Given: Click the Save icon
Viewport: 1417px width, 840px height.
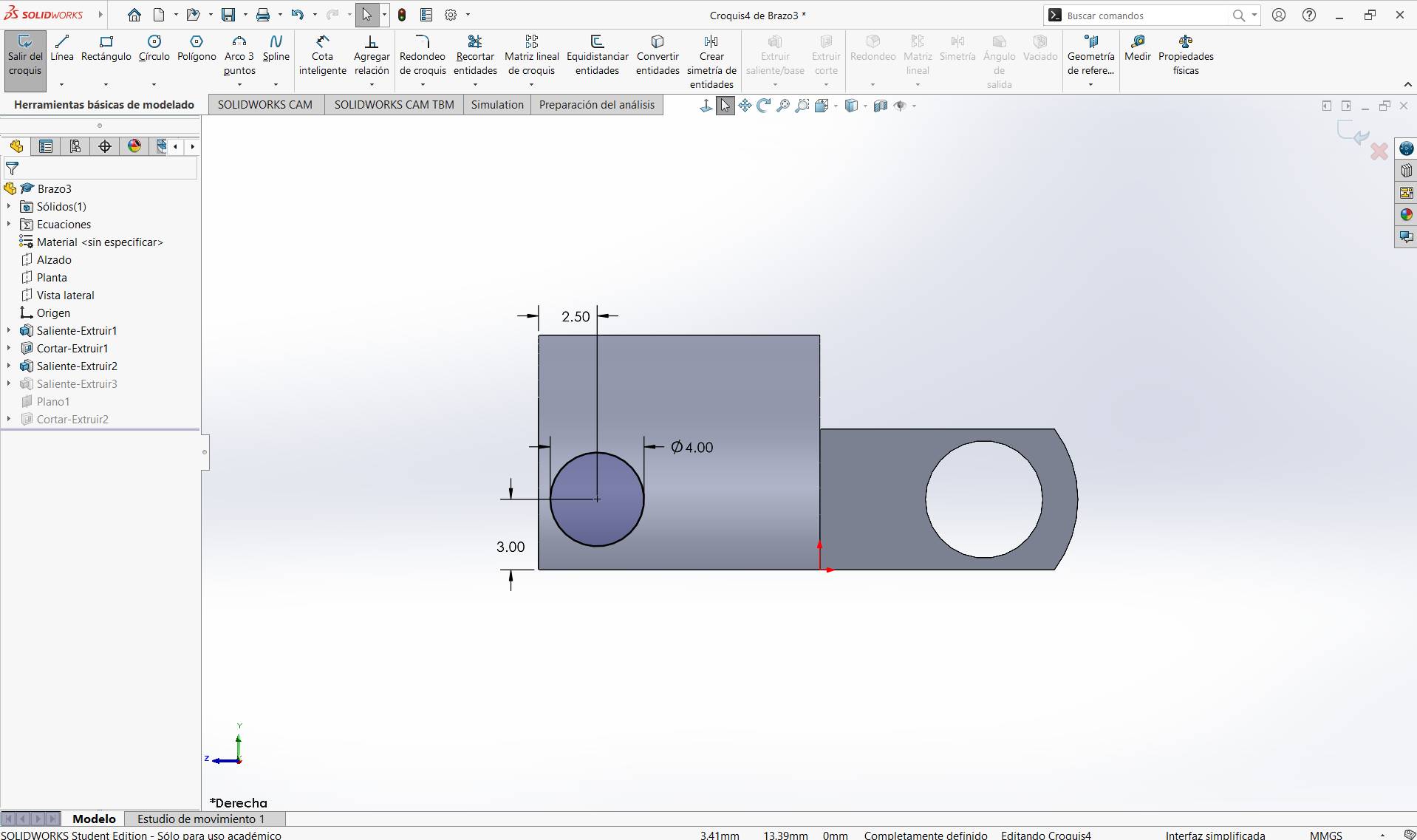Looking at the screenshot, I should coord(228,15).
